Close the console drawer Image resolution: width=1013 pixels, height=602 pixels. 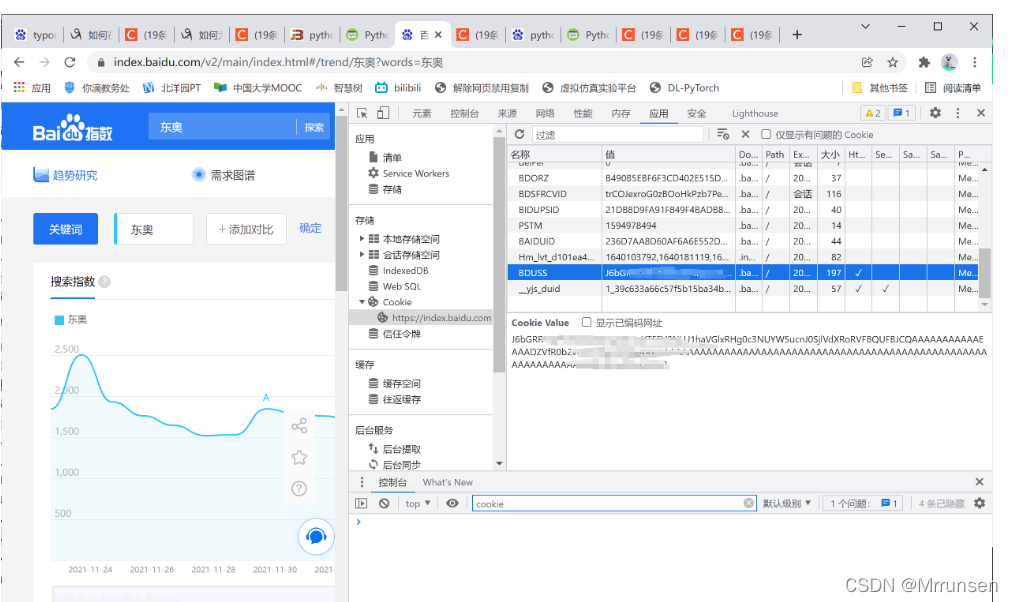979,482
